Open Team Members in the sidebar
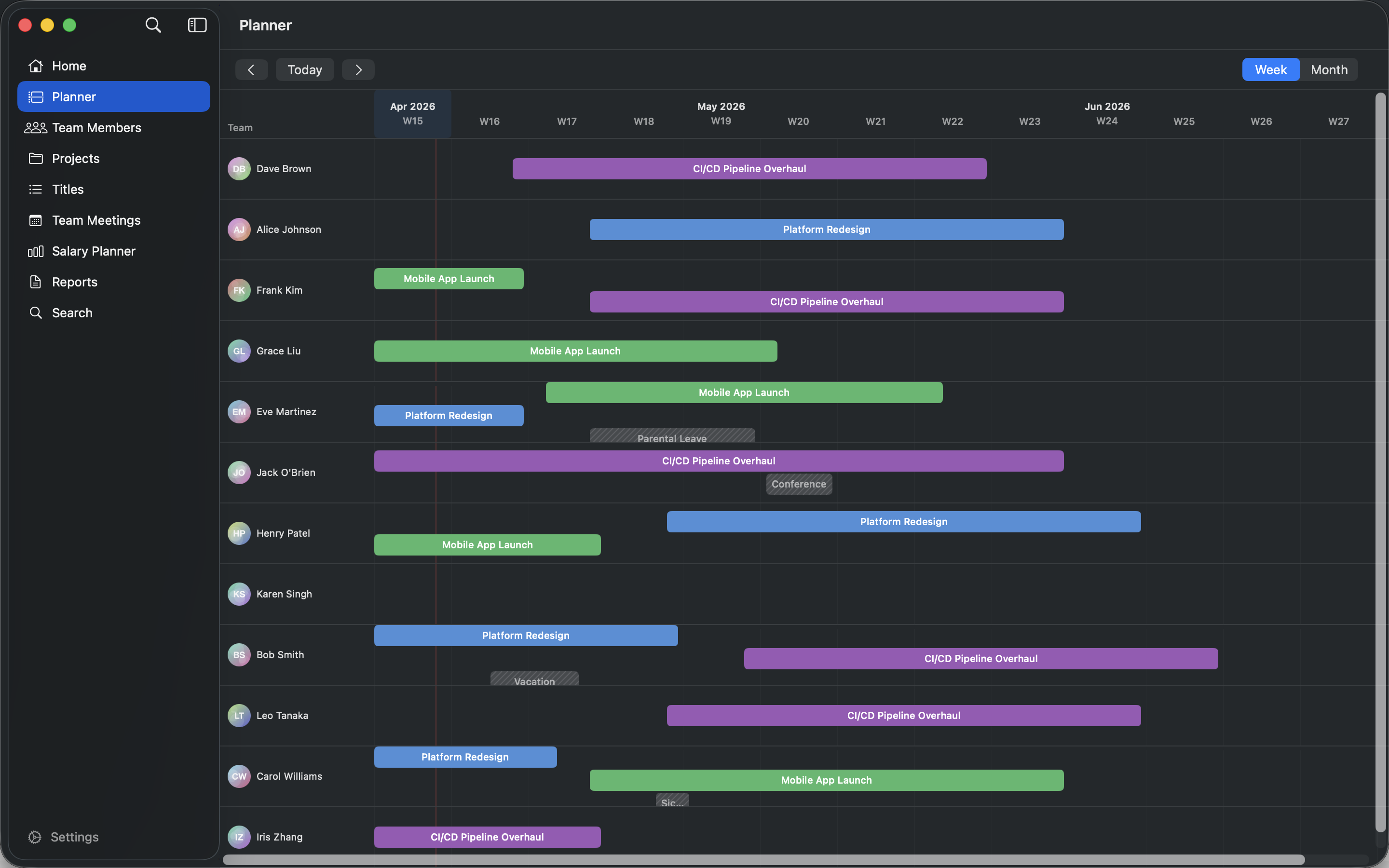The width and height of the screenshot is (1389, 868). coord(114,127)
